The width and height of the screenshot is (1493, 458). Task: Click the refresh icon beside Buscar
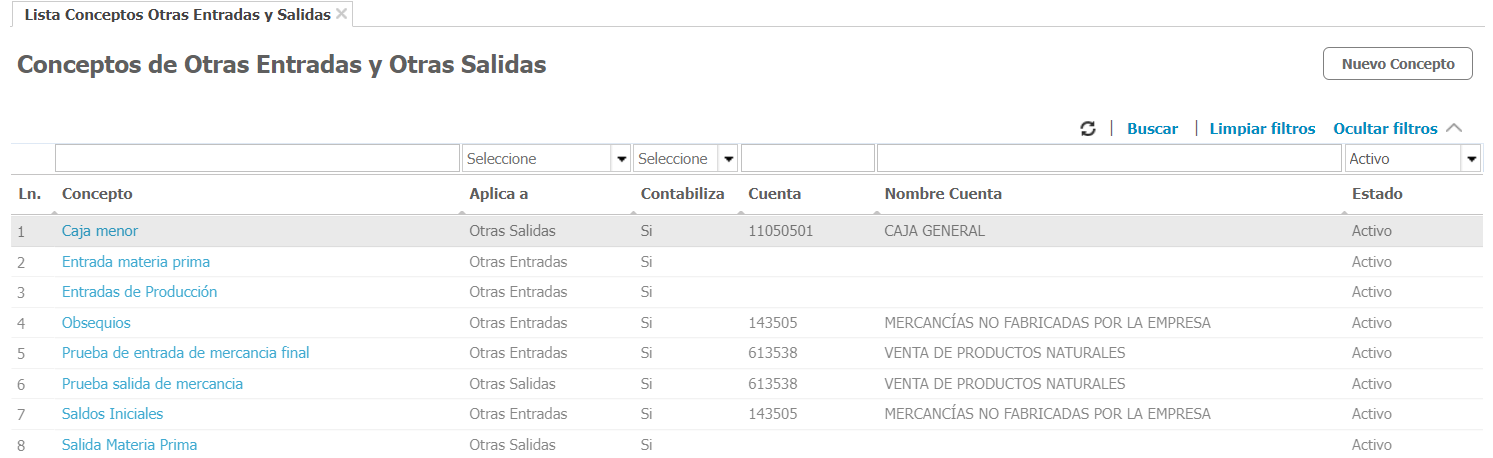(x=1088, y=129)
